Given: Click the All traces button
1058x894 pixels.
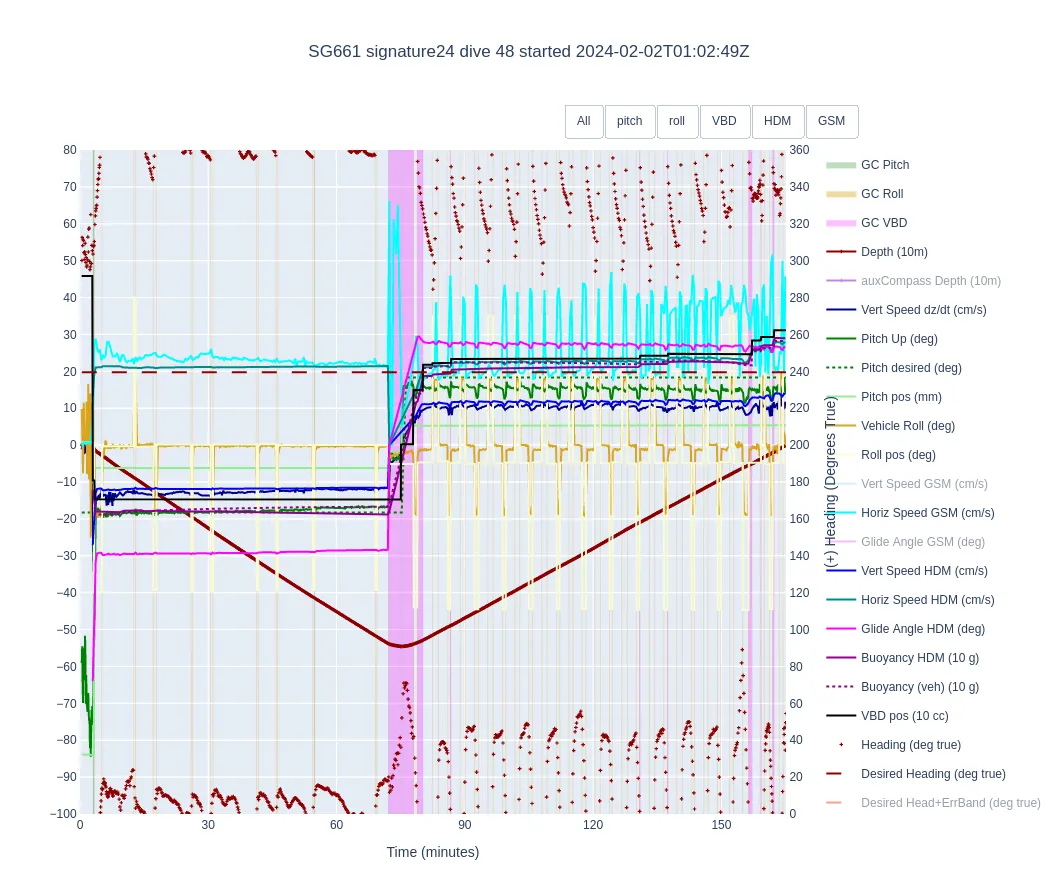Looking at the screenshot, I should pos(583,121).
